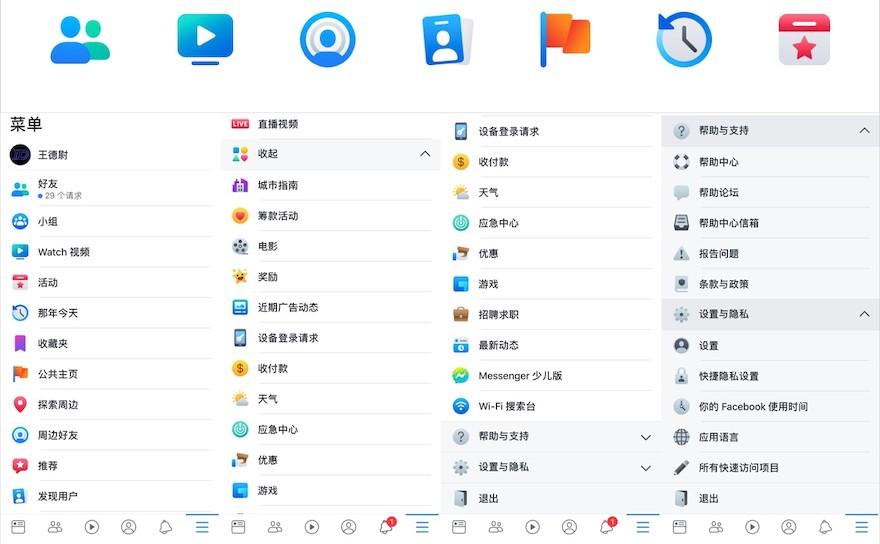Open the 王德尉 profile row
The height and width of the screenshot is (544, 880).
coord(110,155)
